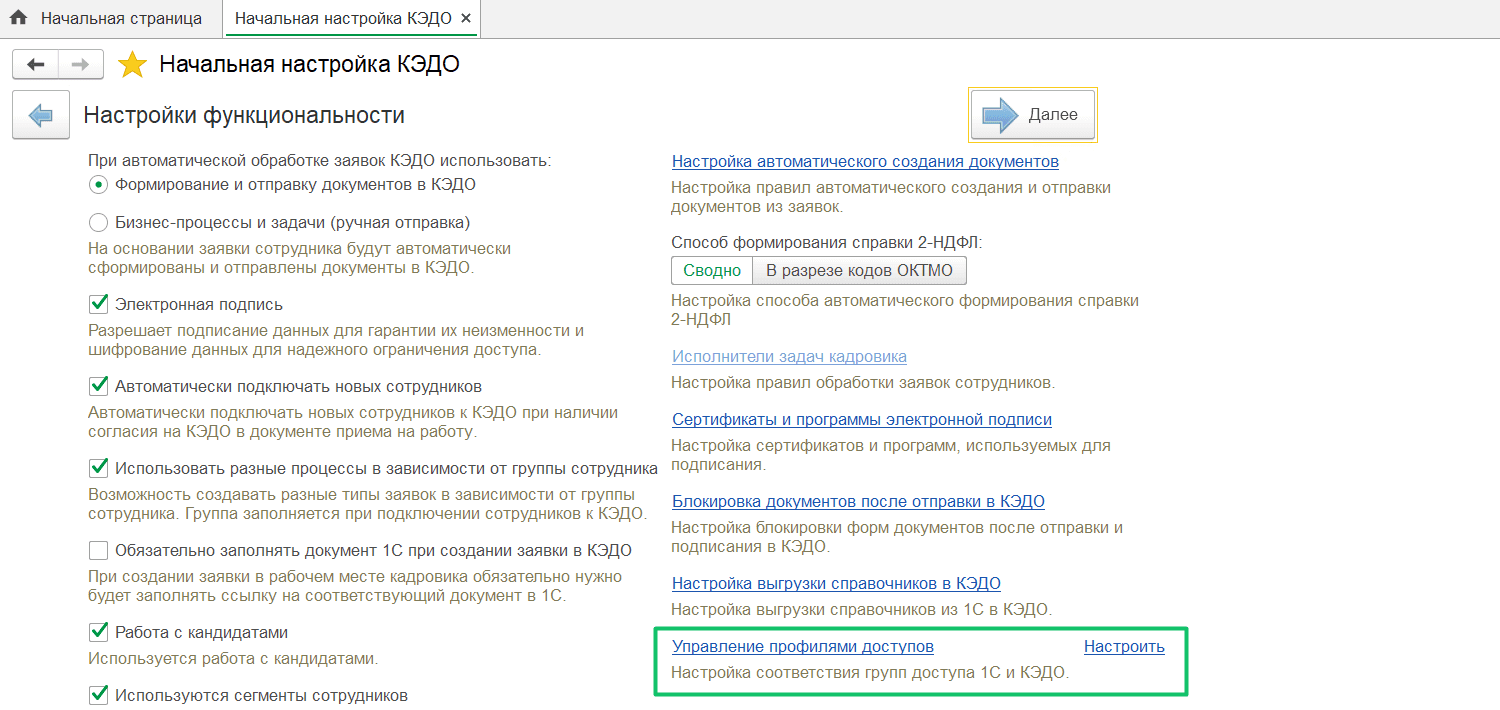
Task: Open «Сертификаты и программы электронной подписи»
Action: tap(861, 419)
